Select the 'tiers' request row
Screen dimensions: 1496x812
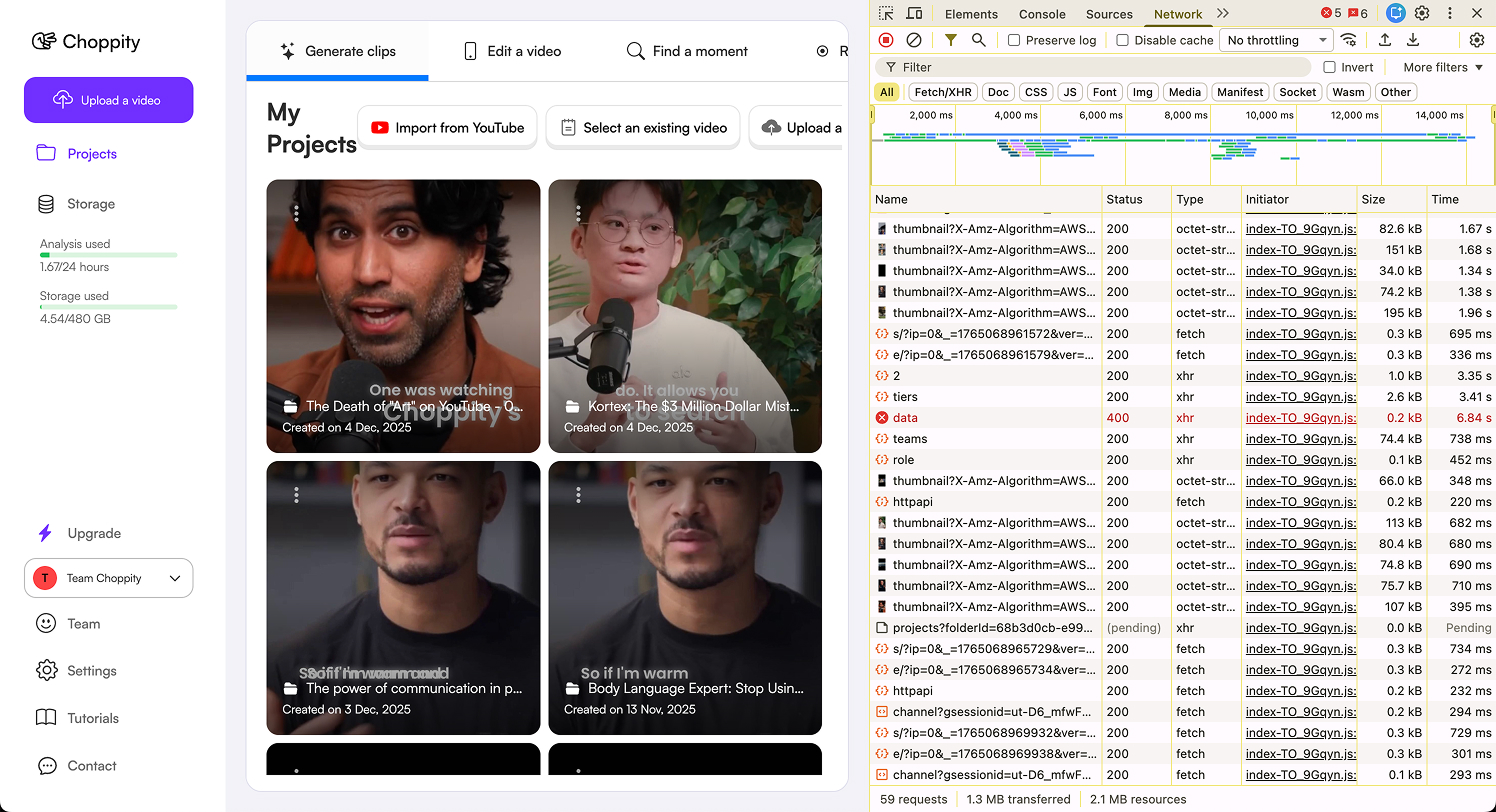(x=1183, y=397)
